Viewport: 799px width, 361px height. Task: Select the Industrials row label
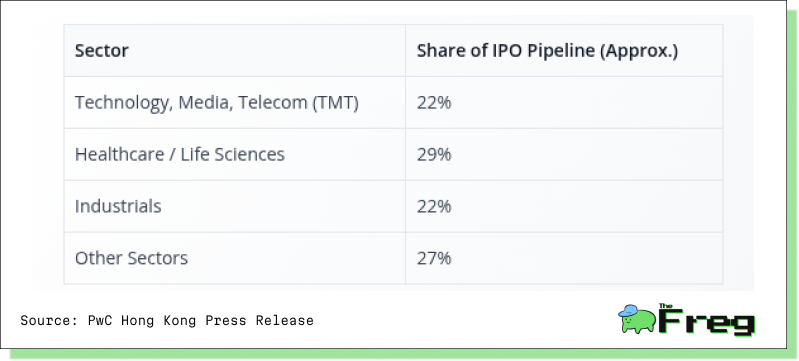(118, 207)
